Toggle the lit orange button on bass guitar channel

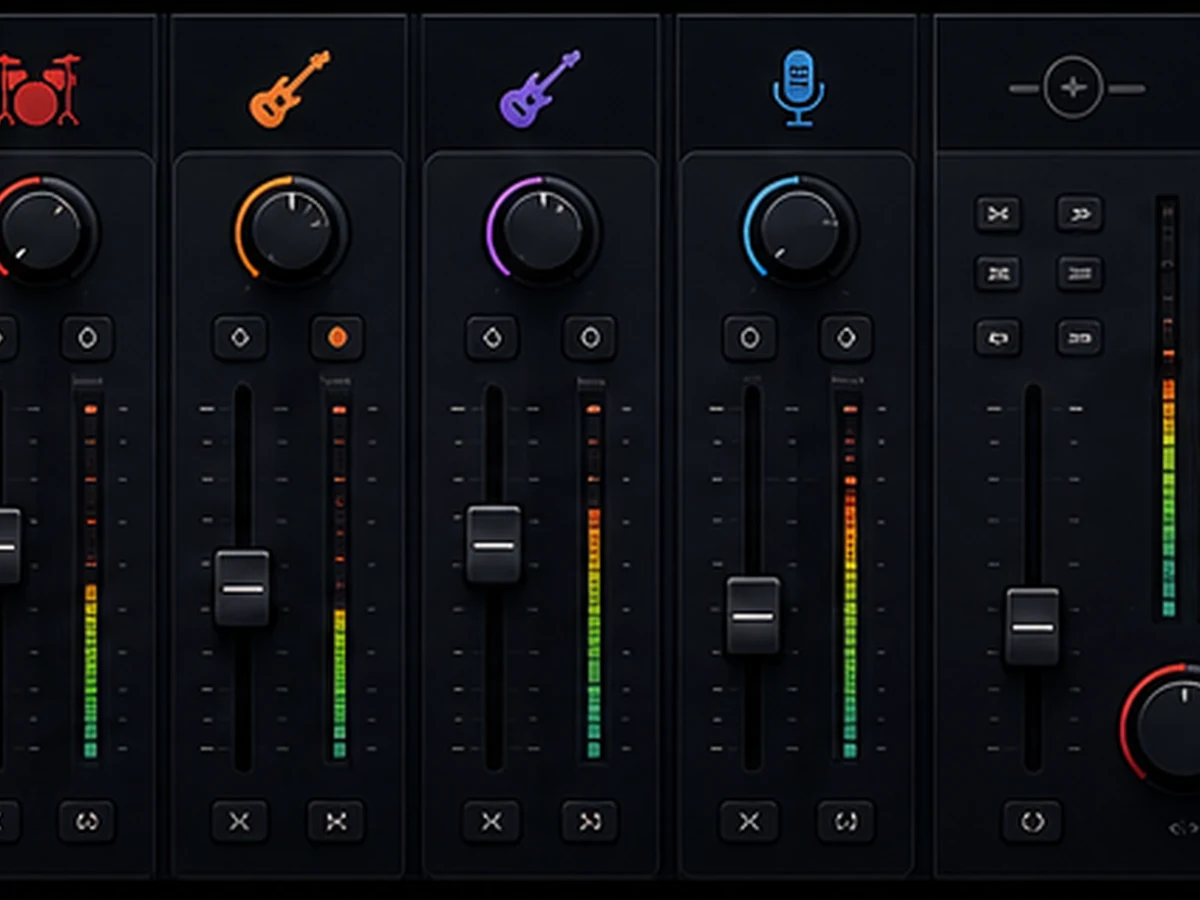[337, 338]
